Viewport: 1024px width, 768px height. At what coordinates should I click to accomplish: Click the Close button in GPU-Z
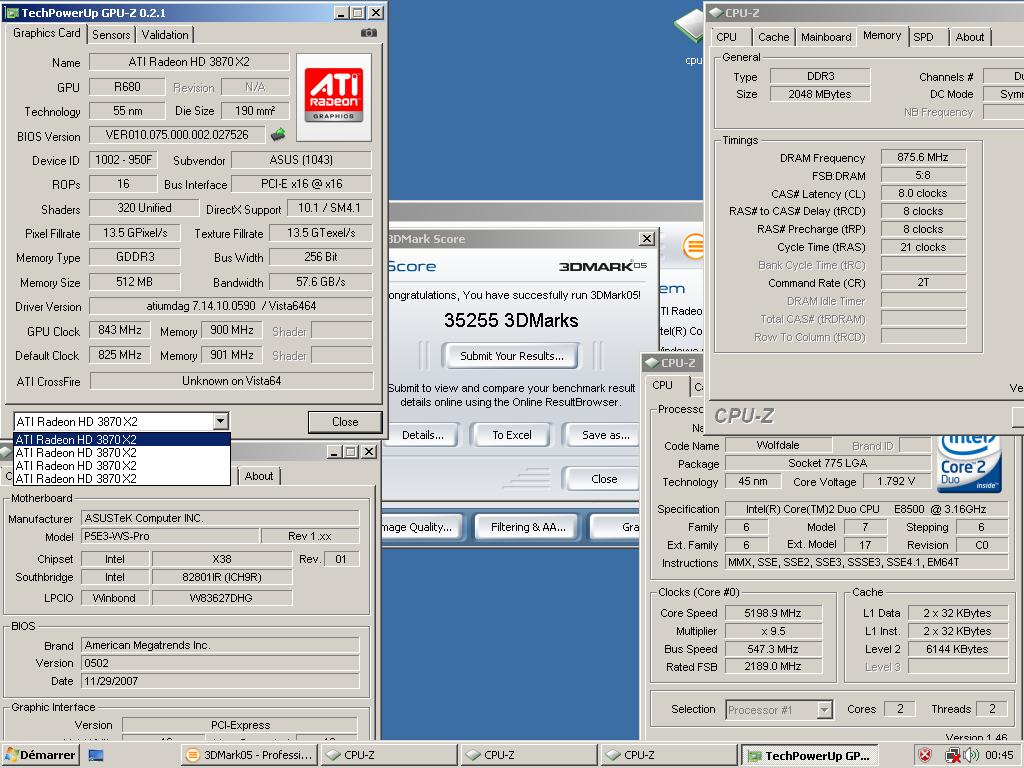pos(345,422)
